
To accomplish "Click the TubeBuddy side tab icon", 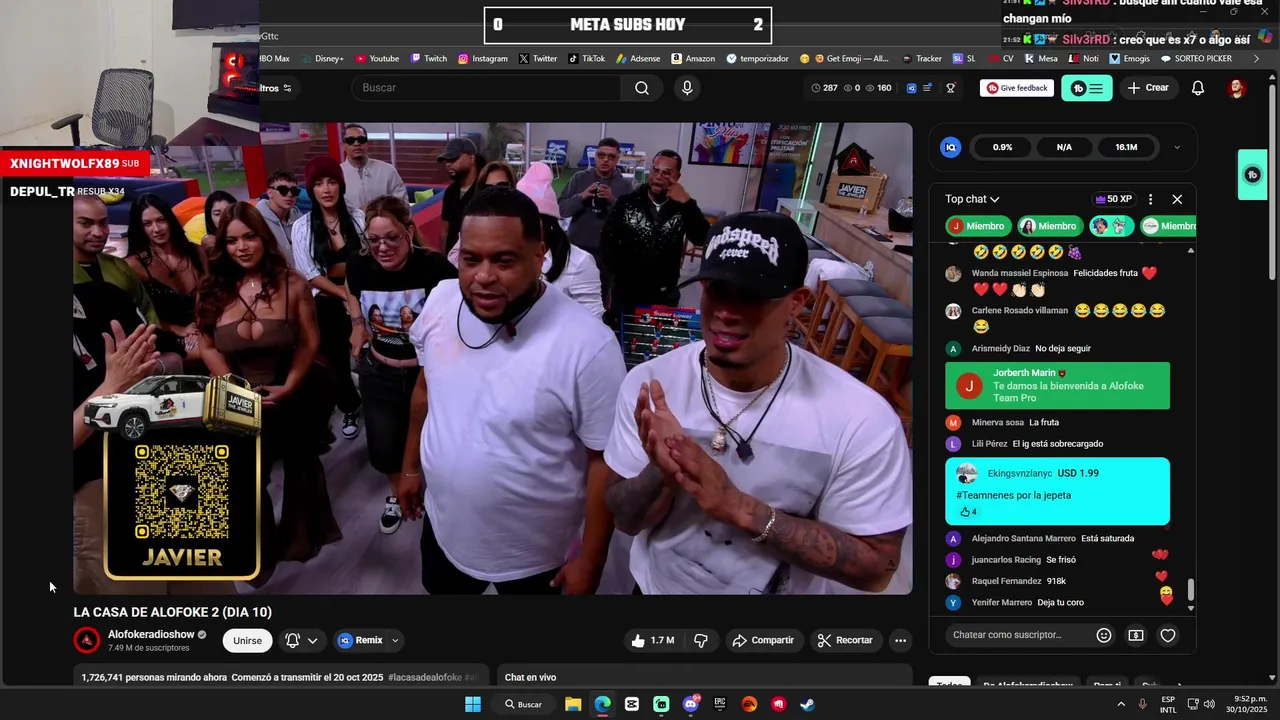I will 1253,175.
